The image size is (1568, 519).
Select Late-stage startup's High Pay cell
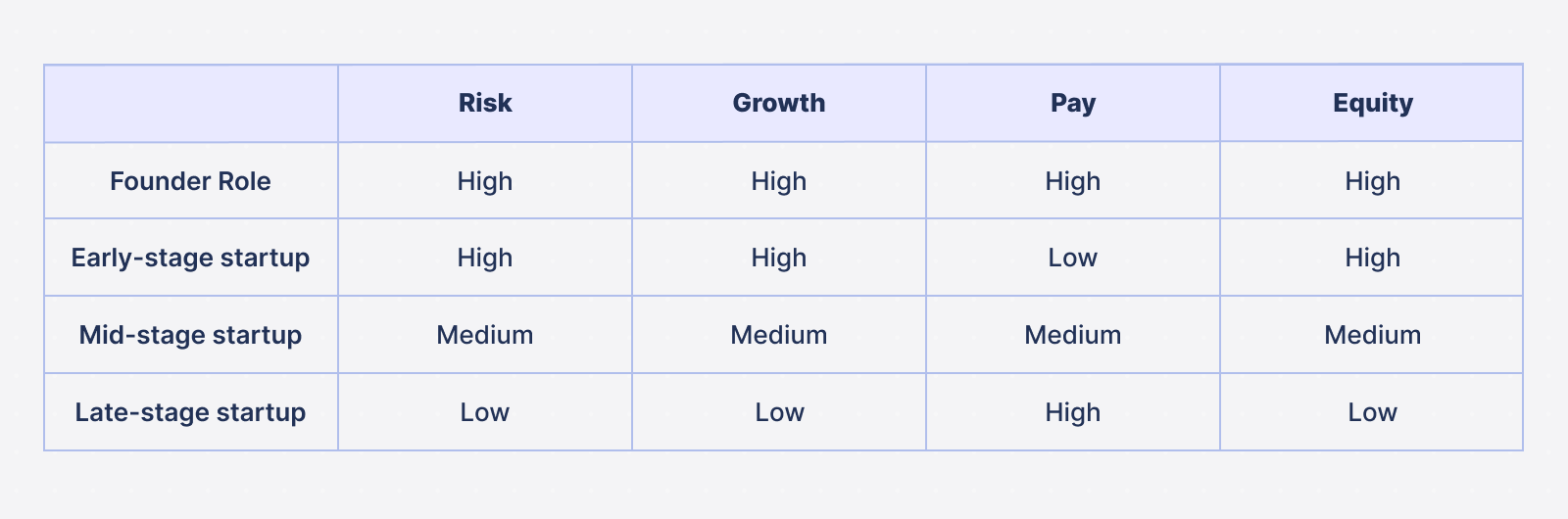coord(1073,412)
